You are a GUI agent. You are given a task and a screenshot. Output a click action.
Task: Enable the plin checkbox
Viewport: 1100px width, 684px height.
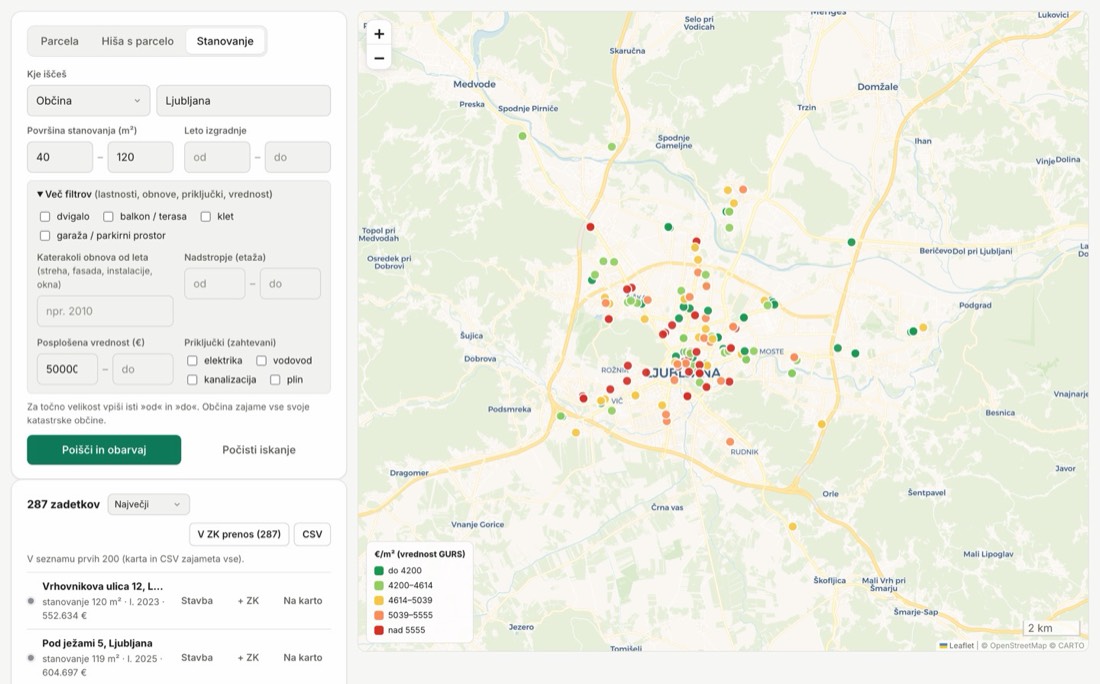click(275, 380)
